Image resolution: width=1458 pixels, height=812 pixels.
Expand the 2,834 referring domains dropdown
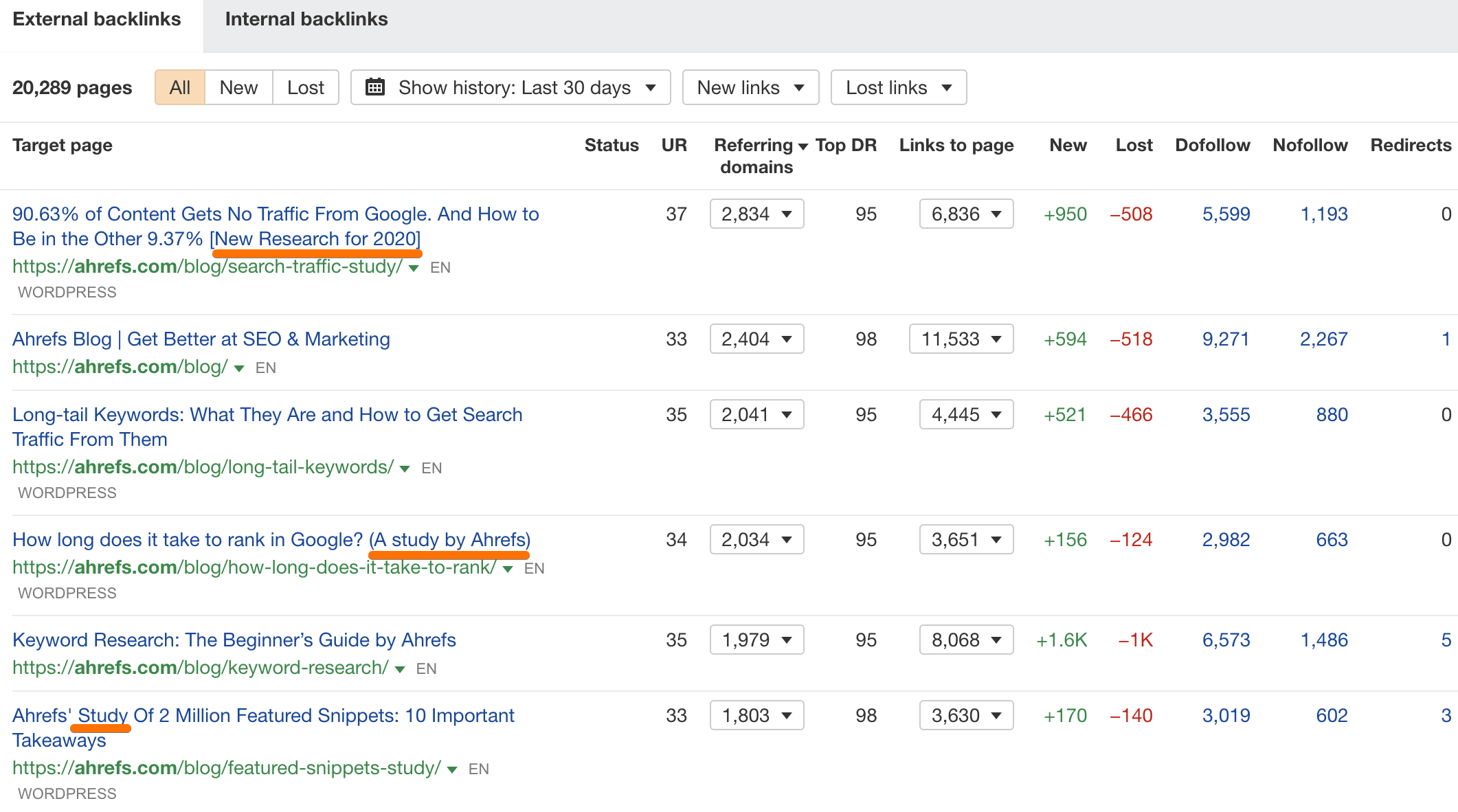756,214
